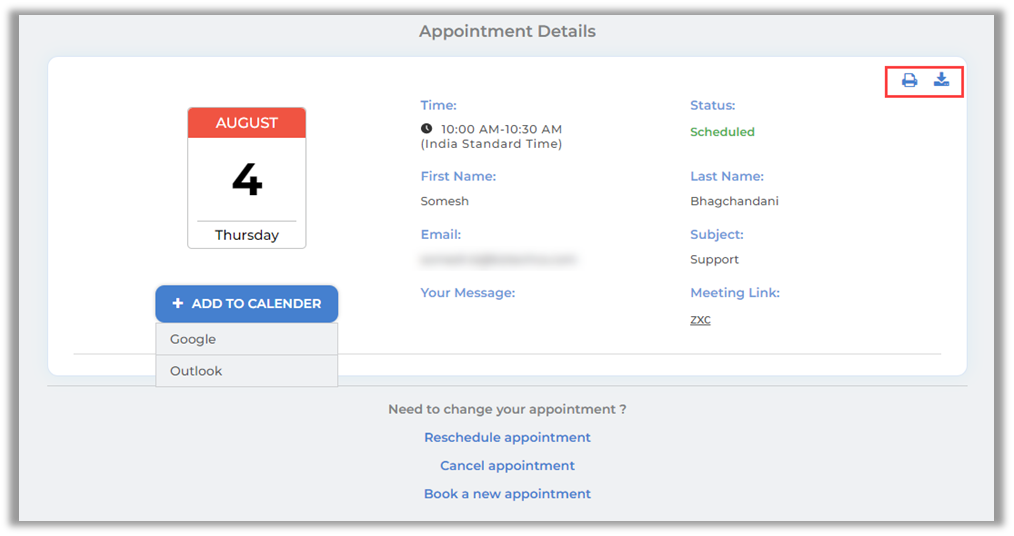Choose Google from the calendar menu
Screen dimensions: 1014x536
pos(193,339)
